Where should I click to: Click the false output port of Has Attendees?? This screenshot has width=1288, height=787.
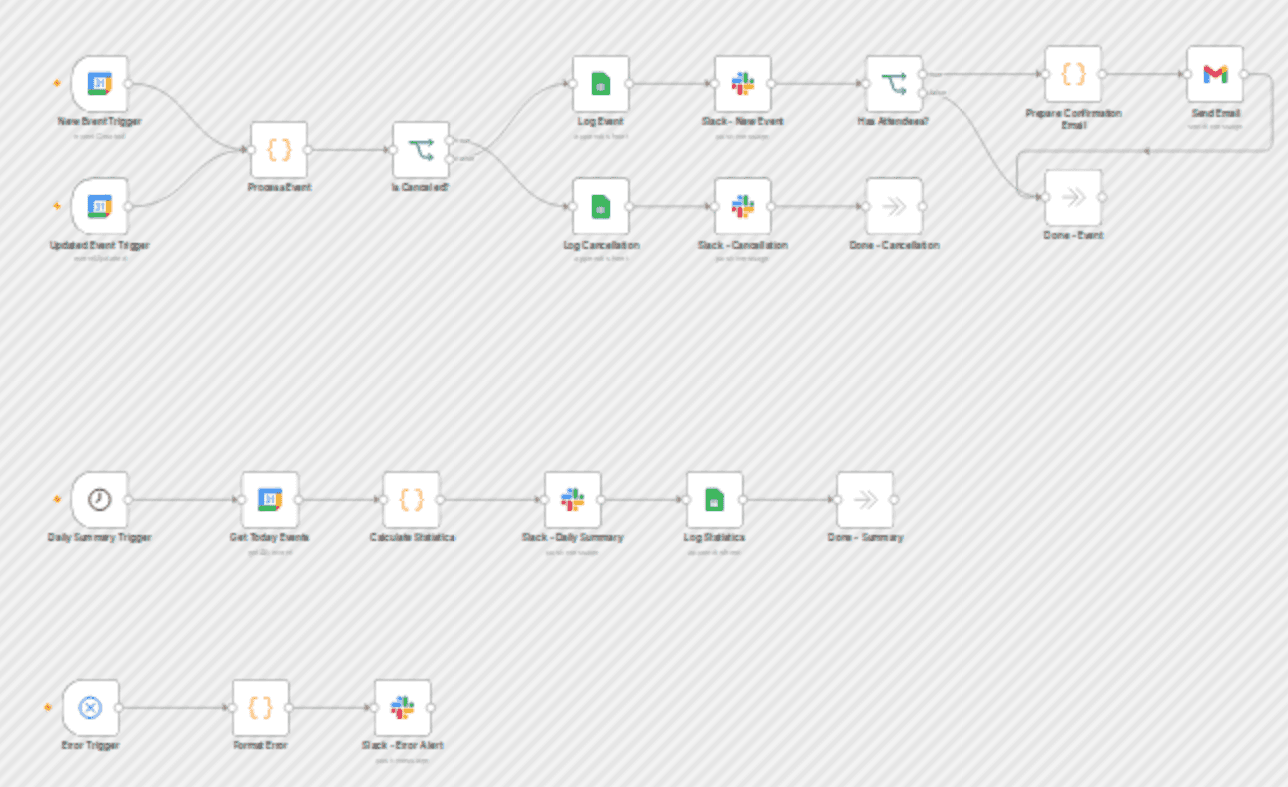(923, 93)
